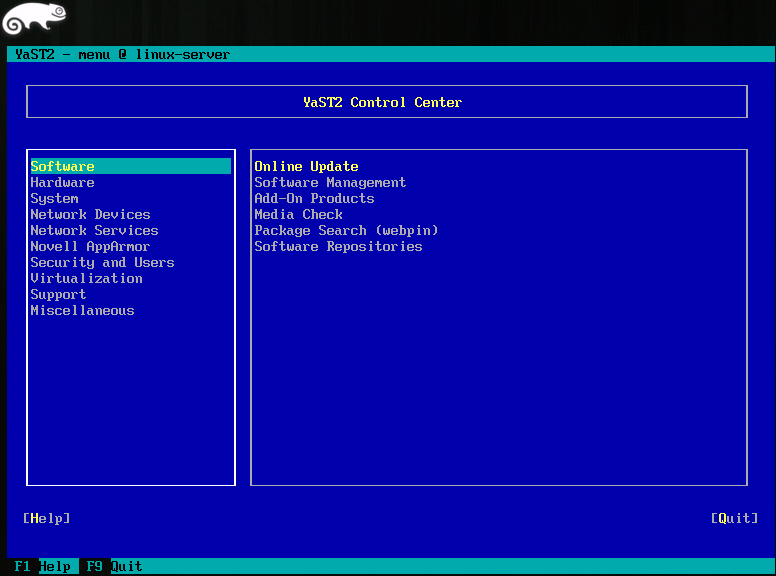Viewport: 776px width, 576px height.
Task: Click F1 Help in bottom bar
Action: (43, 566)
